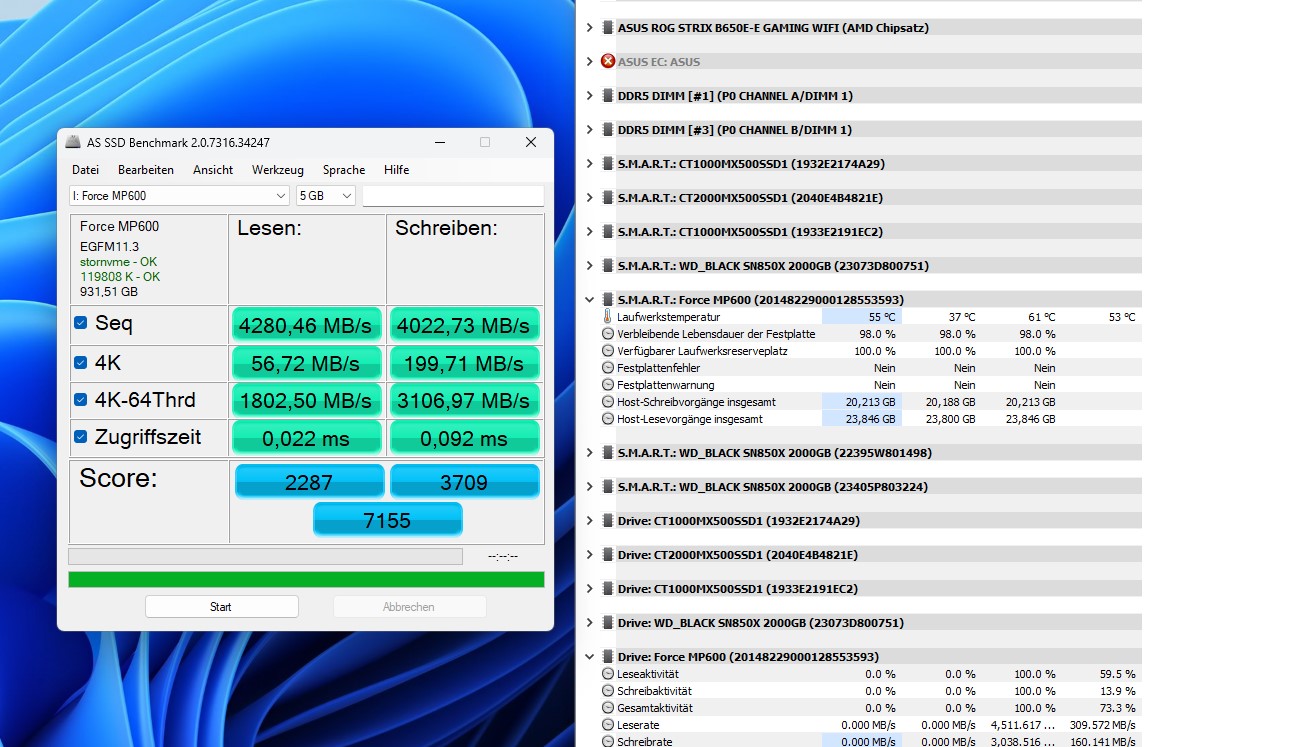This screenshot has height=747, width=1304.
Task: Click sensor icon beside Festplattenfehler
Action: coord(608,368)
